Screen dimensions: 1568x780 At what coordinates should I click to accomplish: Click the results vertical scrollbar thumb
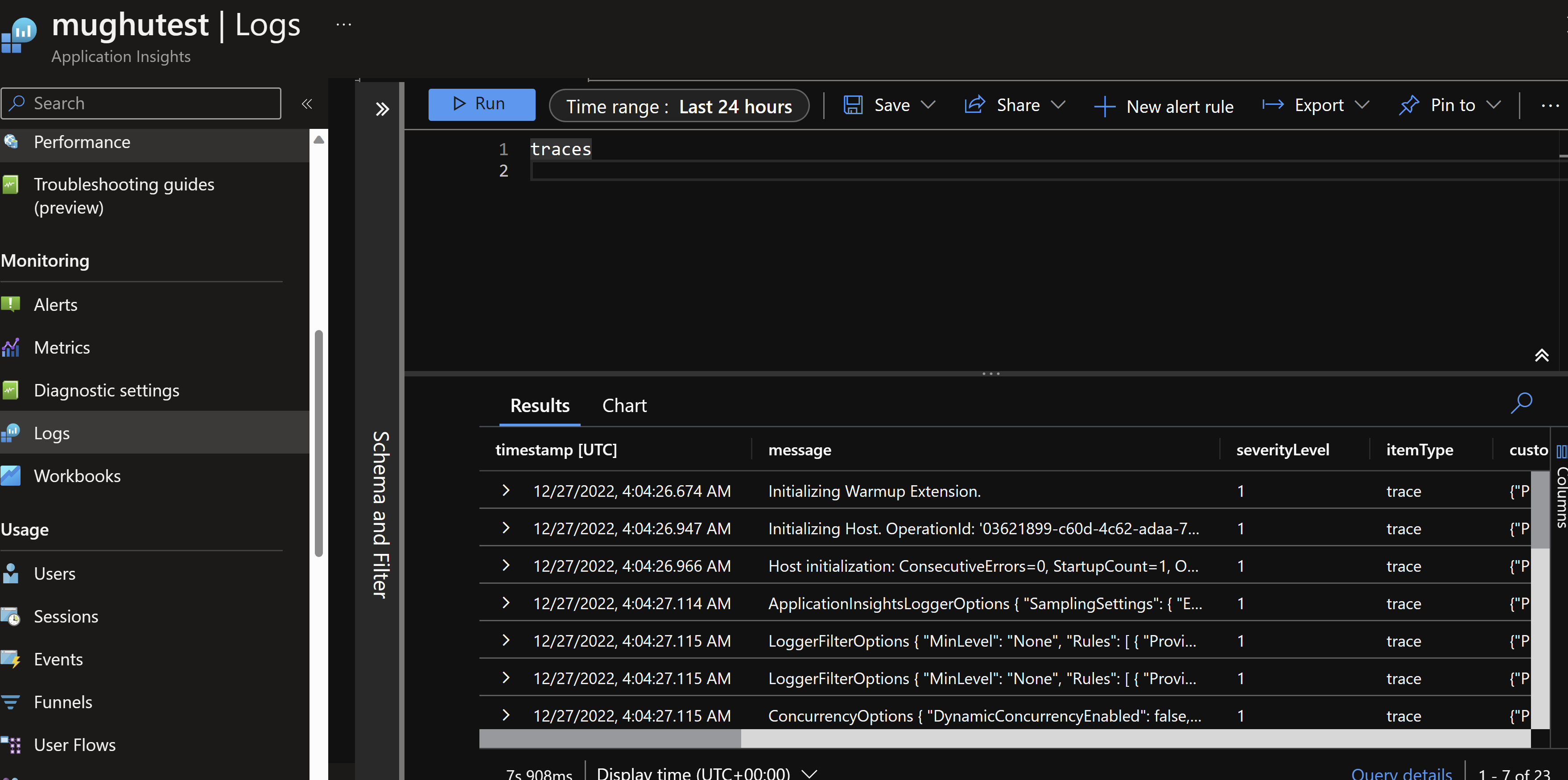(x=1539, y=510)
